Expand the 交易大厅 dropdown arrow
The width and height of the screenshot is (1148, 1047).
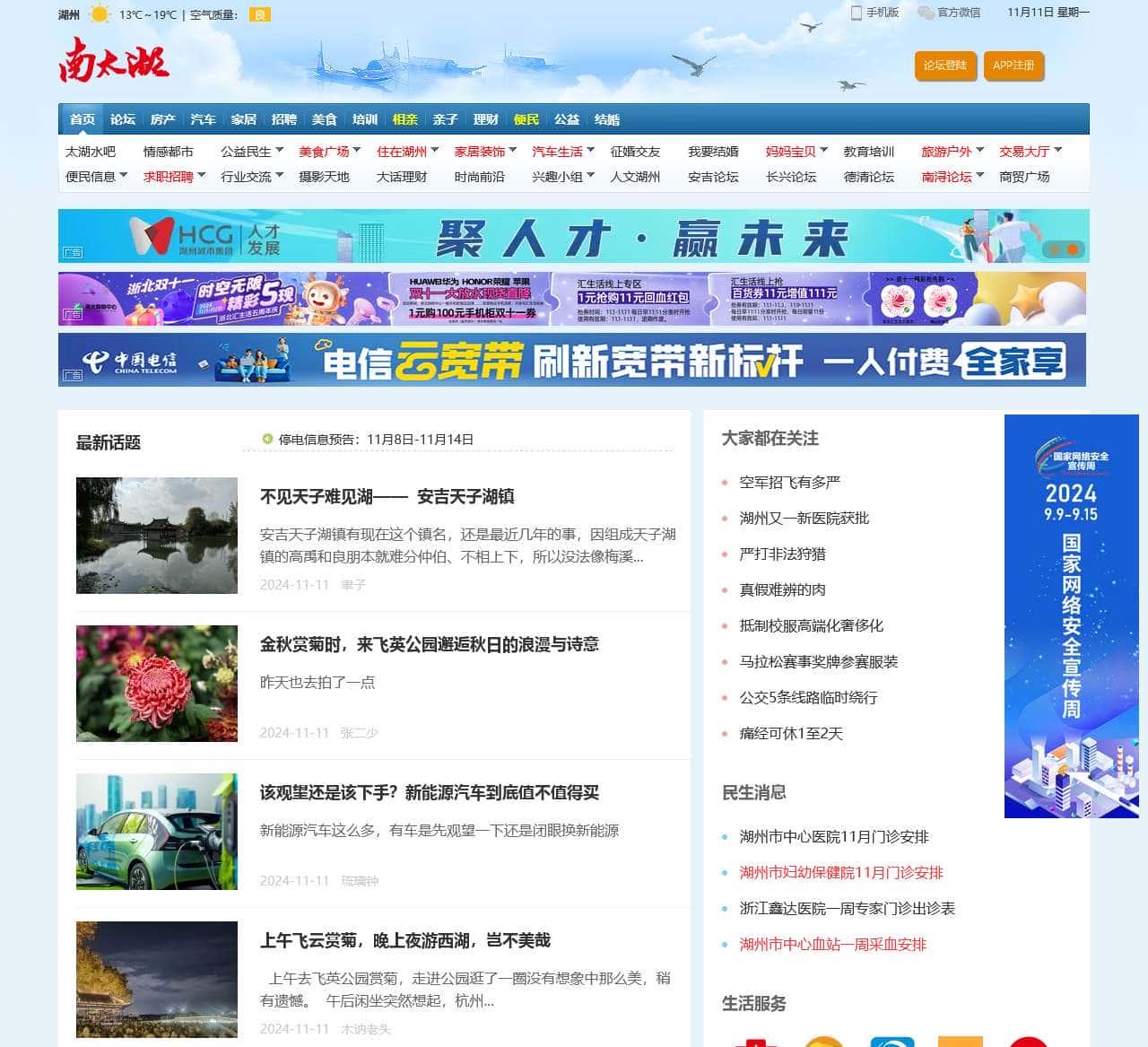point(1058,150)
